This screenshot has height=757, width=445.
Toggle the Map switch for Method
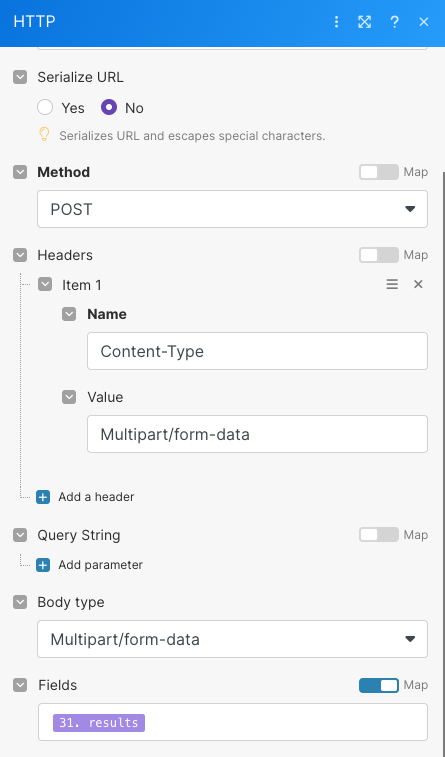pyautogui.click(x=379, y=172)
